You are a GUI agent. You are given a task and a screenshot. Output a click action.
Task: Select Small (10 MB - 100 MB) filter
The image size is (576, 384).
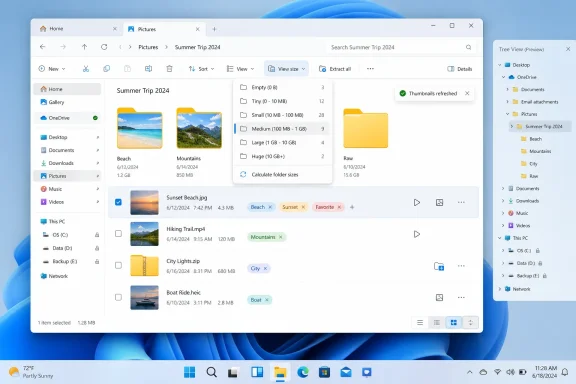pos(282,115)
